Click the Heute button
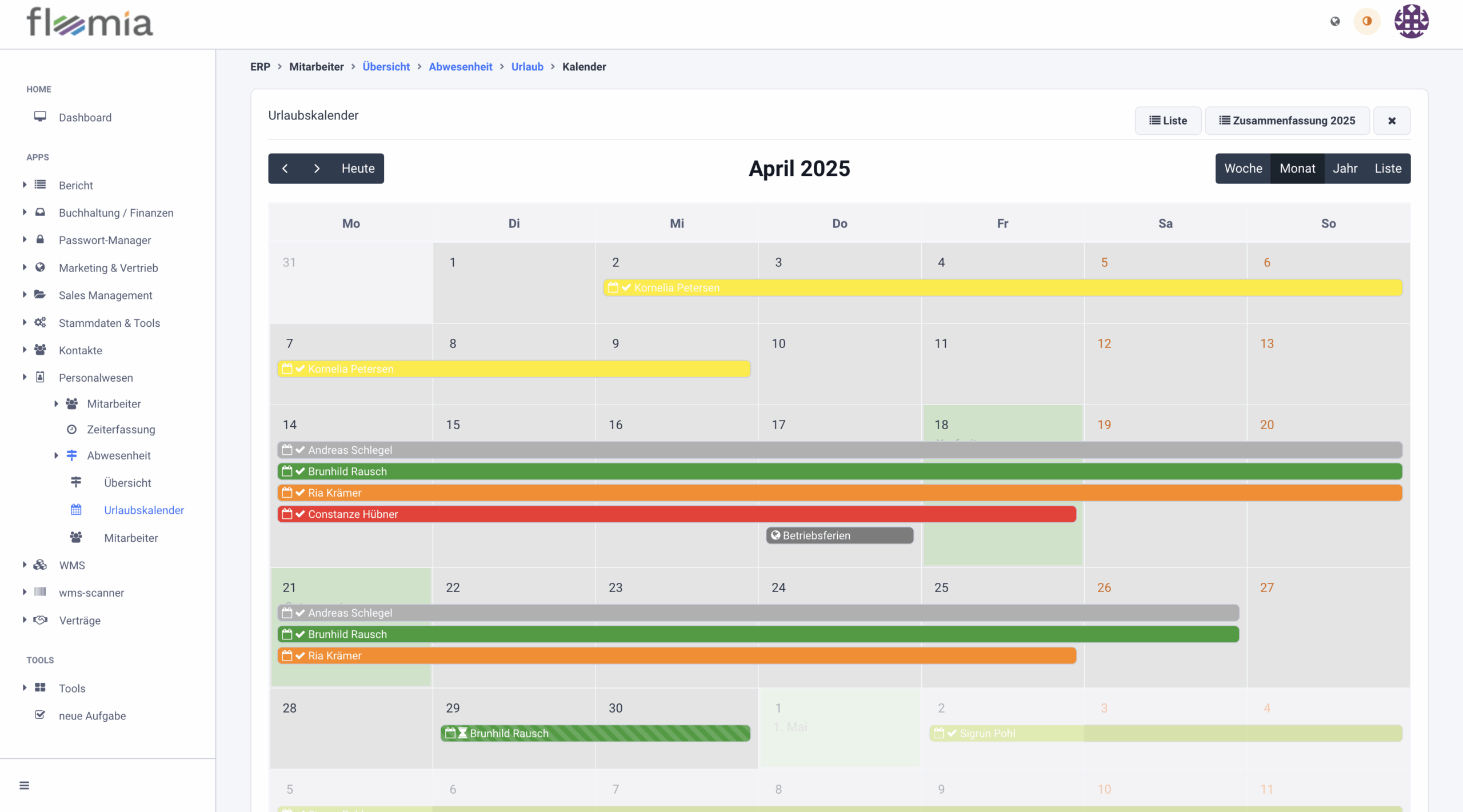Viewport: 1463px width, 812px height. pos(358,169)
